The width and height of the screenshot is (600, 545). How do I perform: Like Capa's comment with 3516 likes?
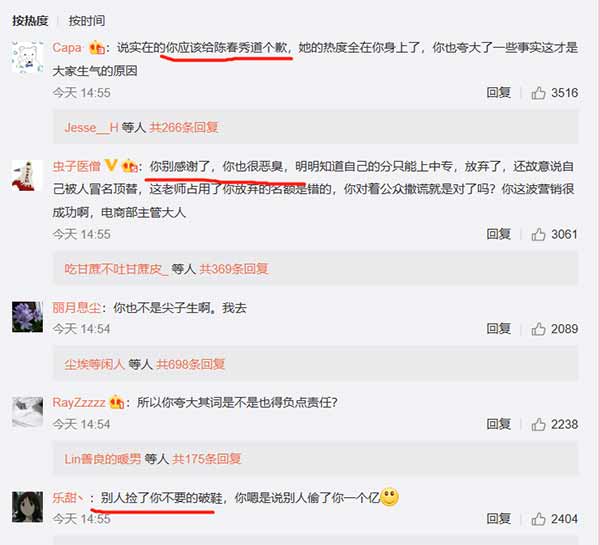[538, 93]
